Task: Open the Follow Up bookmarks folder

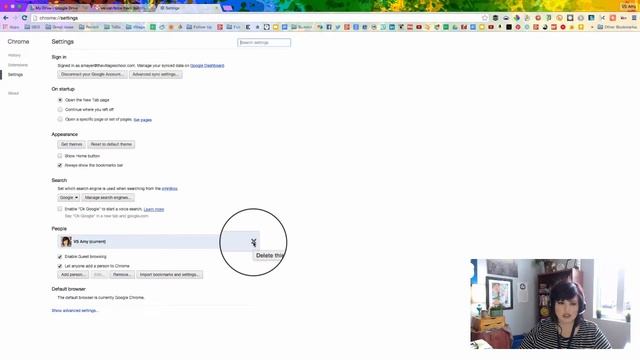Action: [x=199, y=27]
